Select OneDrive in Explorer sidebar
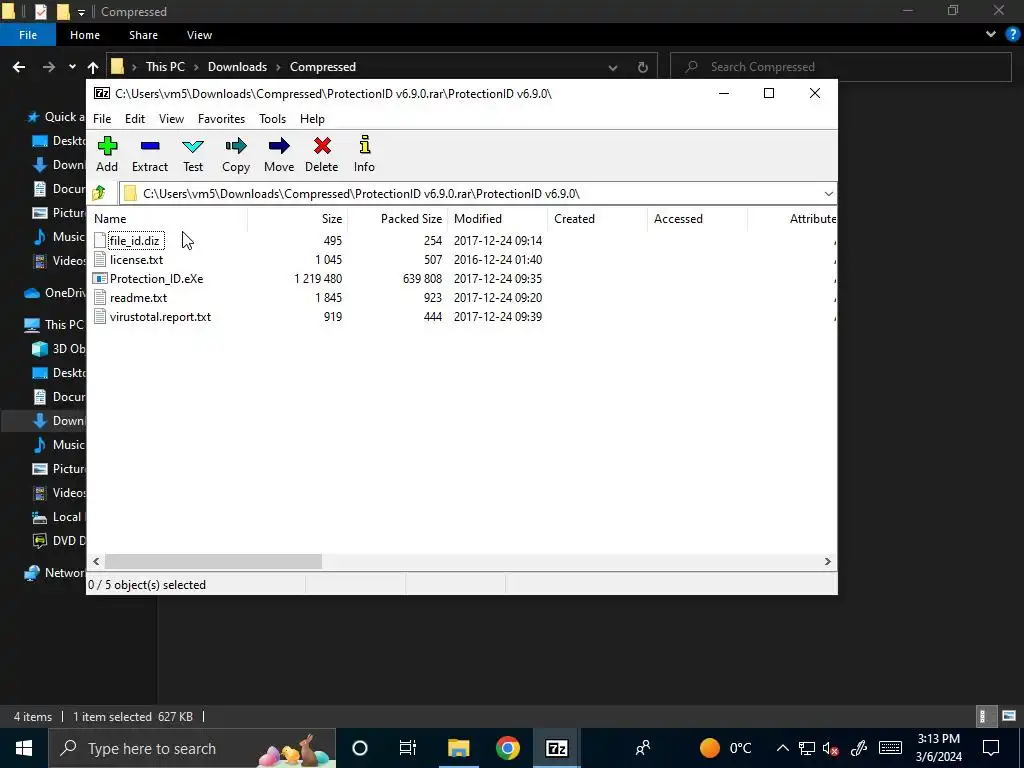Viewport: 1024px width, 768px height. (x=56, y=293)
